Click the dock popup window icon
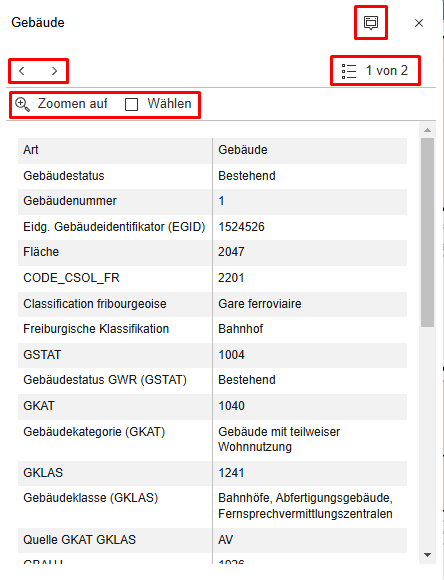This screenshot has height=580, width=444. pos(371,23)
